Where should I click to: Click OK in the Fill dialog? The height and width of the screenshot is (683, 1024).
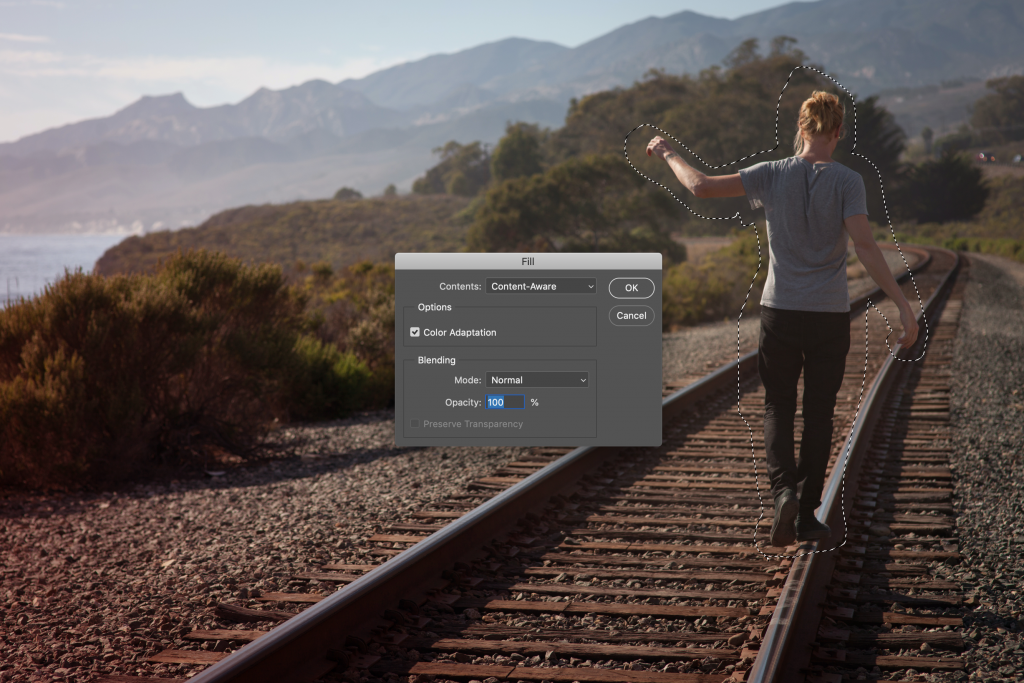coord(631,288)
